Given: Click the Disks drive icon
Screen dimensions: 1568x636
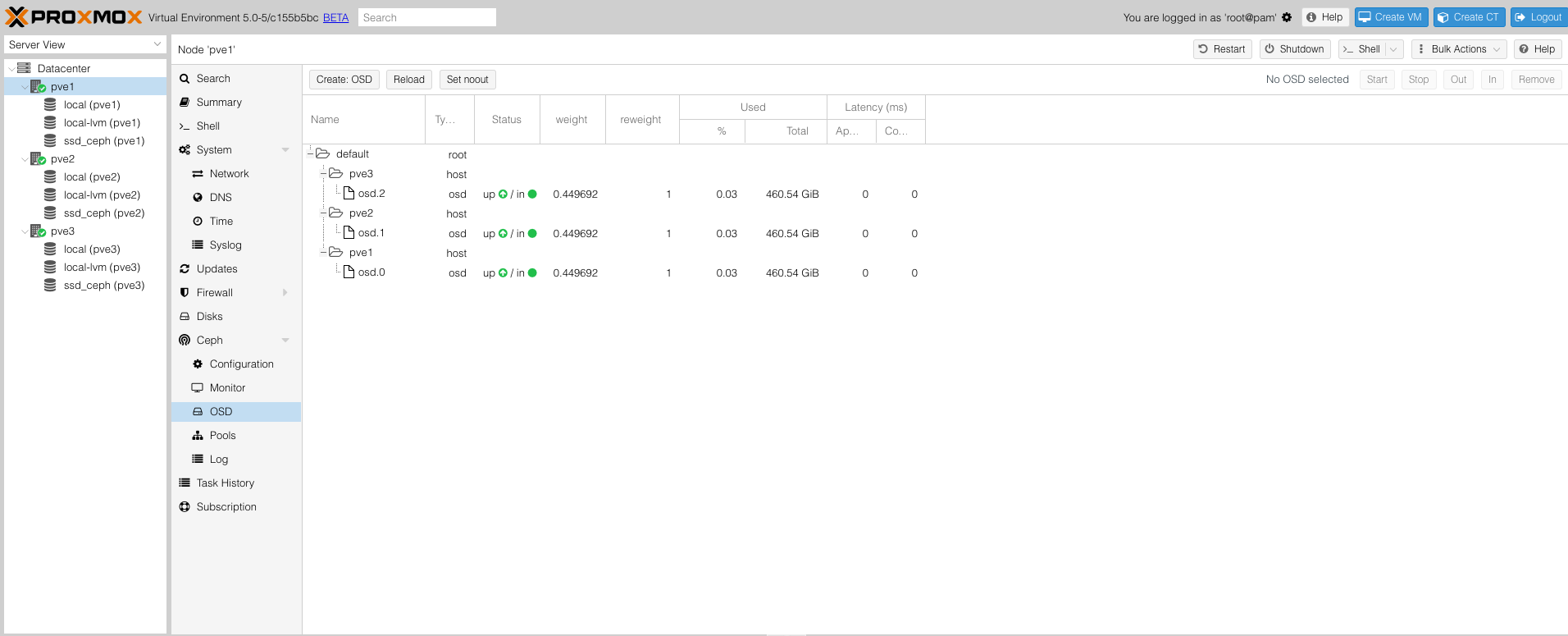Looking at the screenshot, I should coord(185,317).
